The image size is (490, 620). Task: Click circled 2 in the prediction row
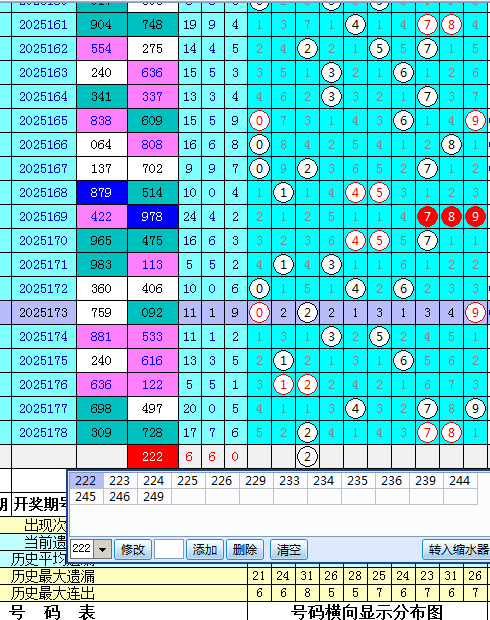307,457
